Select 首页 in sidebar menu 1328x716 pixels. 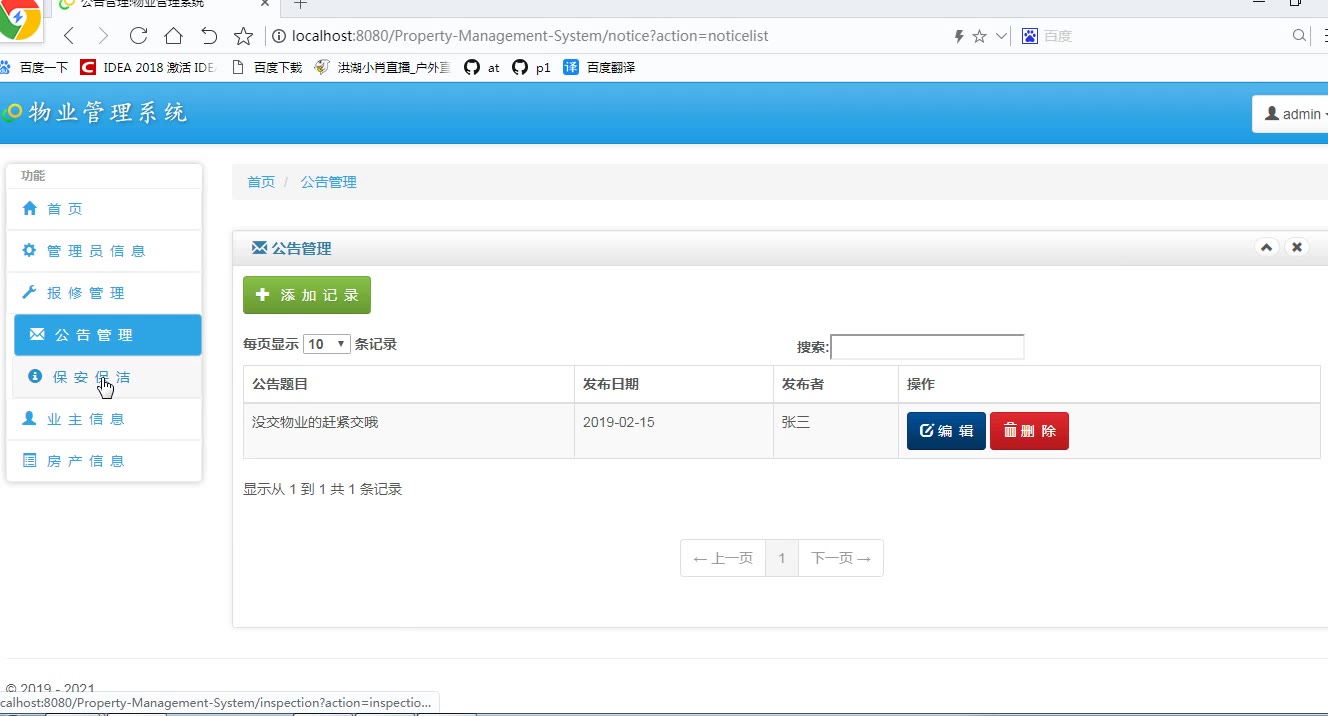(104, 209)
